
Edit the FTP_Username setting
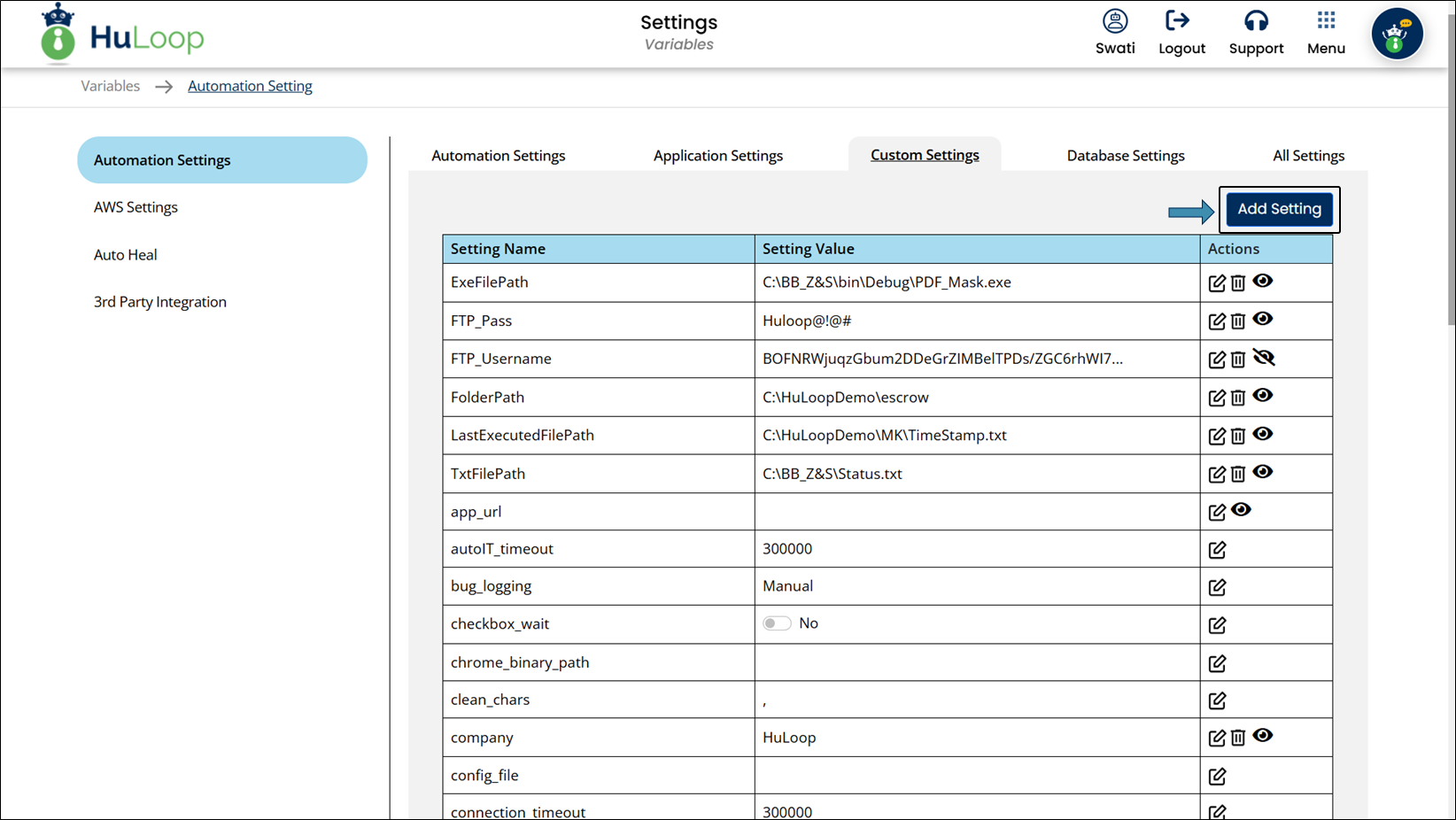[x=1217, y=360]
